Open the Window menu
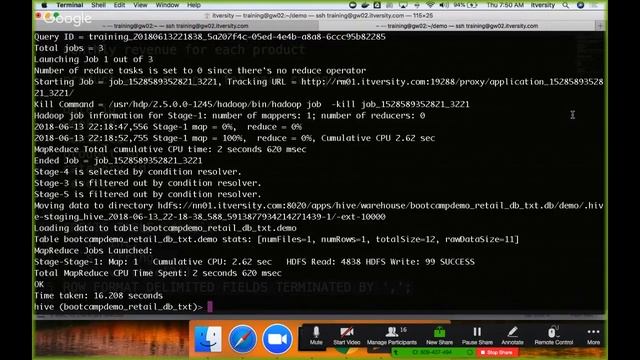 click(x=167, y=5)
